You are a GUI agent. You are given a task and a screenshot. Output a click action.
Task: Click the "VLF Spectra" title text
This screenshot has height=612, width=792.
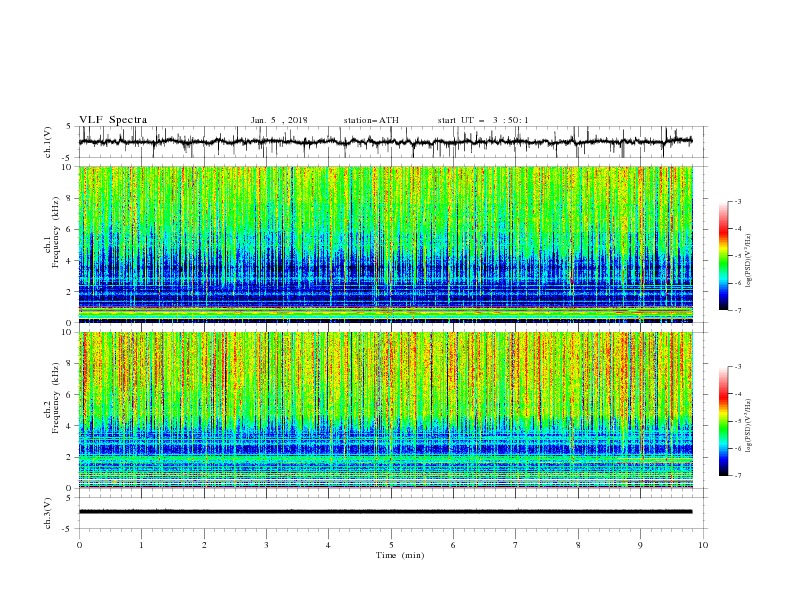pyautogui.click(x=113, y=120)
